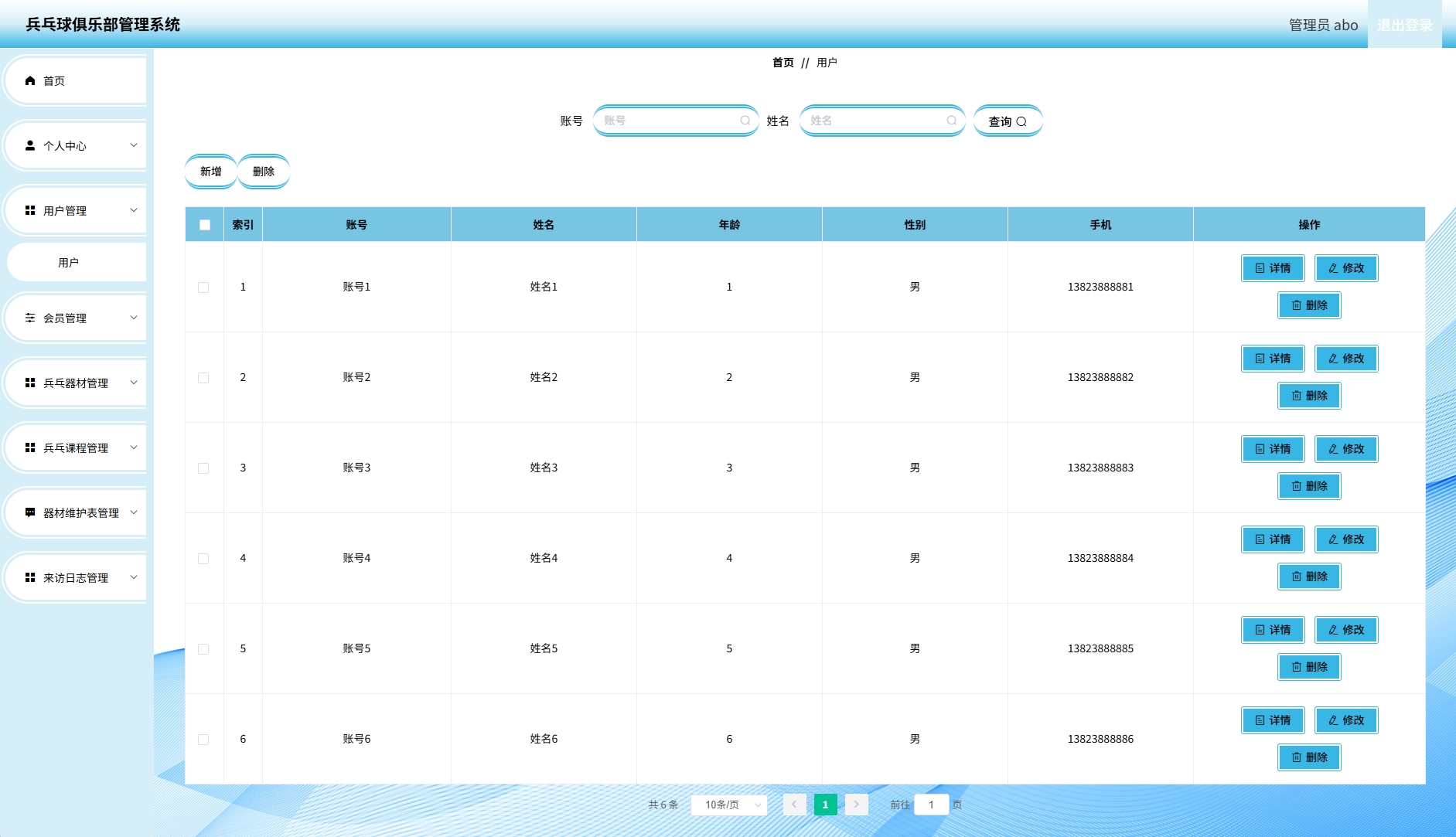The width and height of the screenshot is (1456, 837).
Task: Open 器材维护表管理 in the sidebar
Action: pyautogui.click(x=76, y=512)
